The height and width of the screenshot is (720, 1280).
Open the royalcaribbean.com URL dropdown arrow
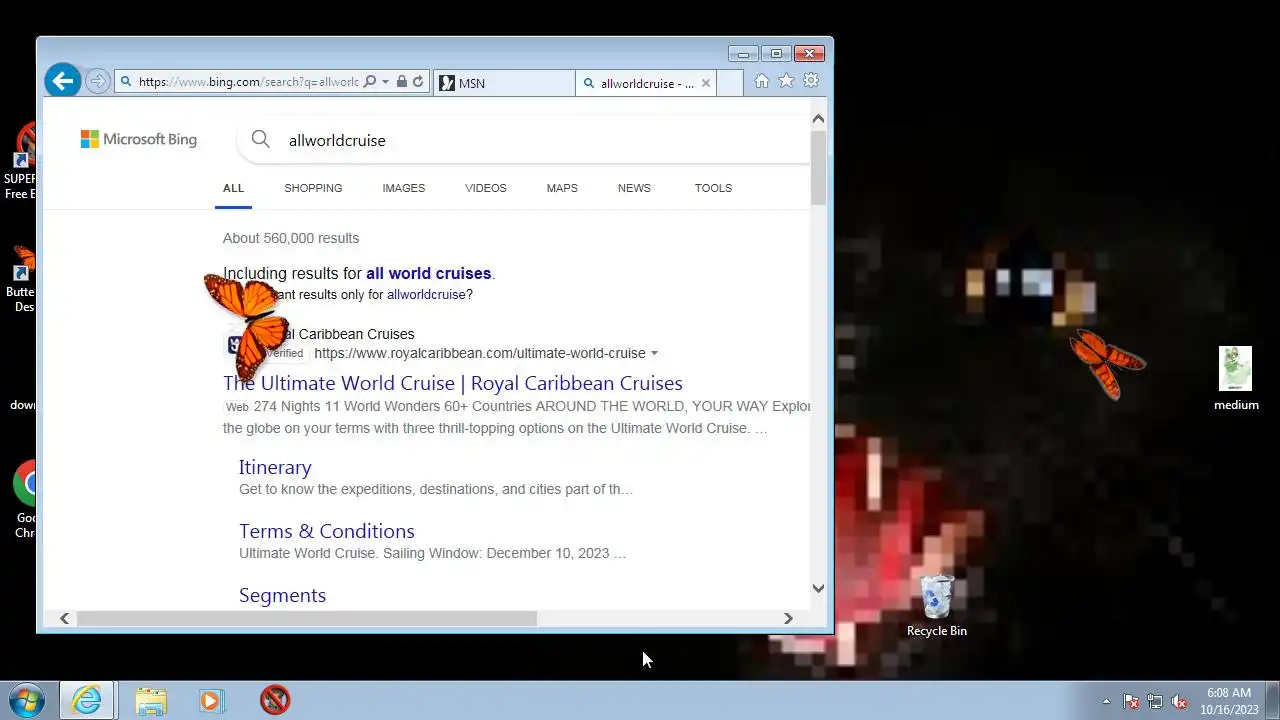[654, 353]
